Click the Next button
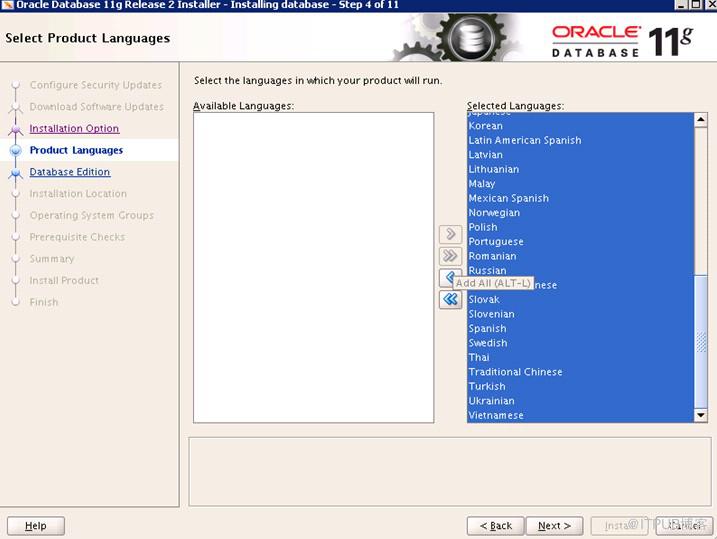717x539 pixels. click(554, 526)
